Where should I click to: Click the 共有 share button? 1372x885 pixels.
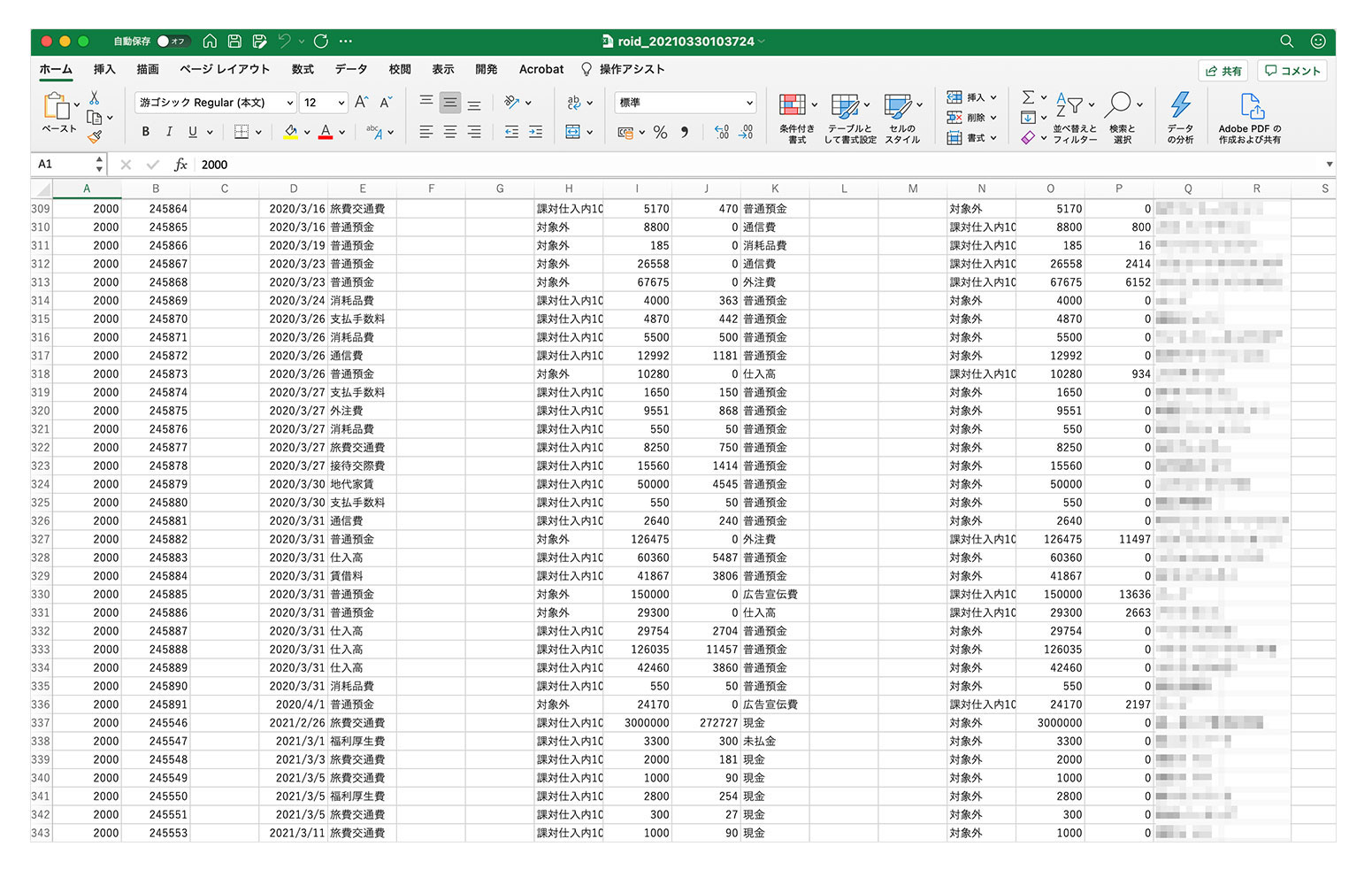1223,71
